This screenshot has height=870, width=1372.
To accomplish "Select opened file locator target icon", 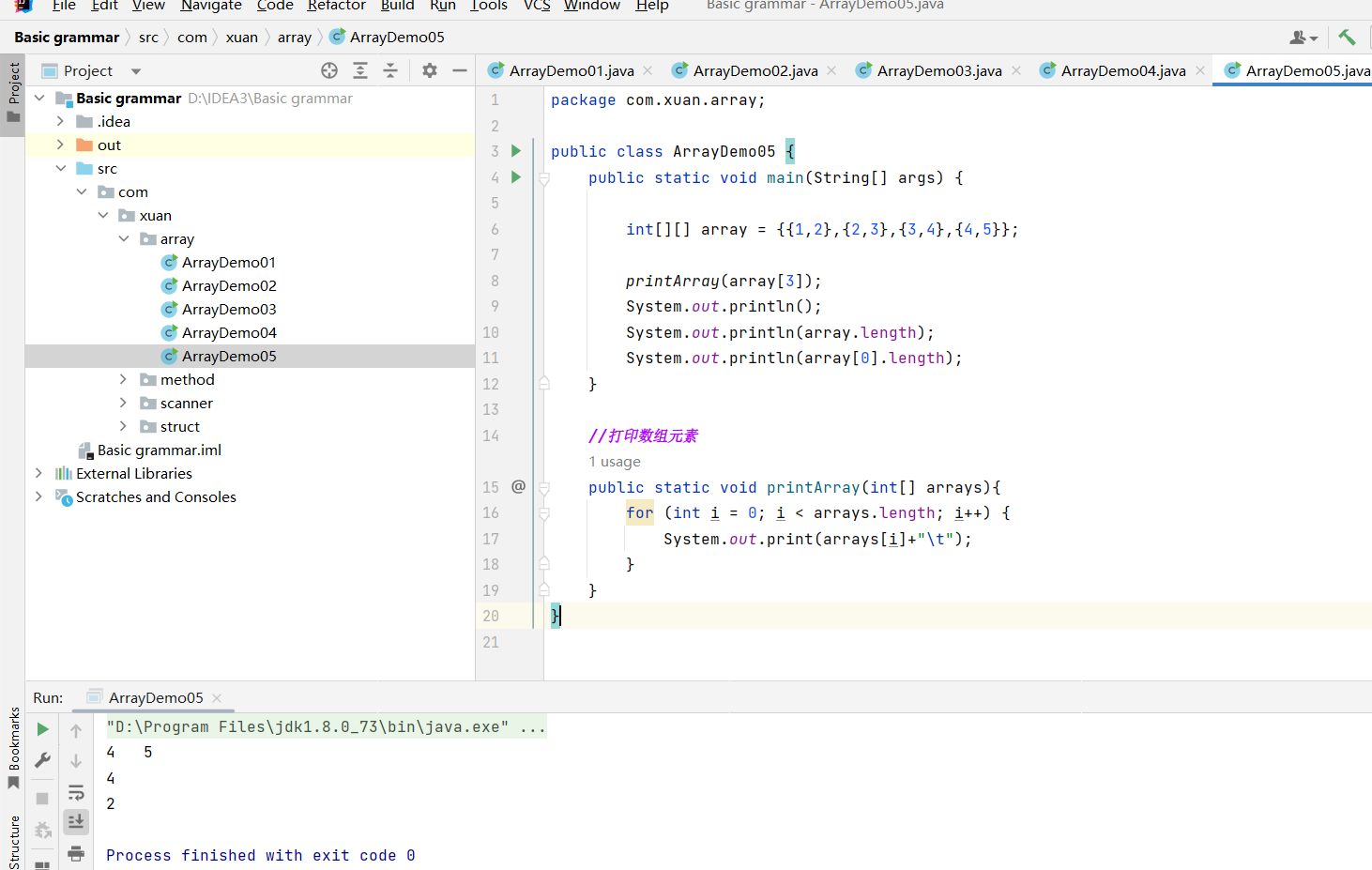I will pos(329,70).
